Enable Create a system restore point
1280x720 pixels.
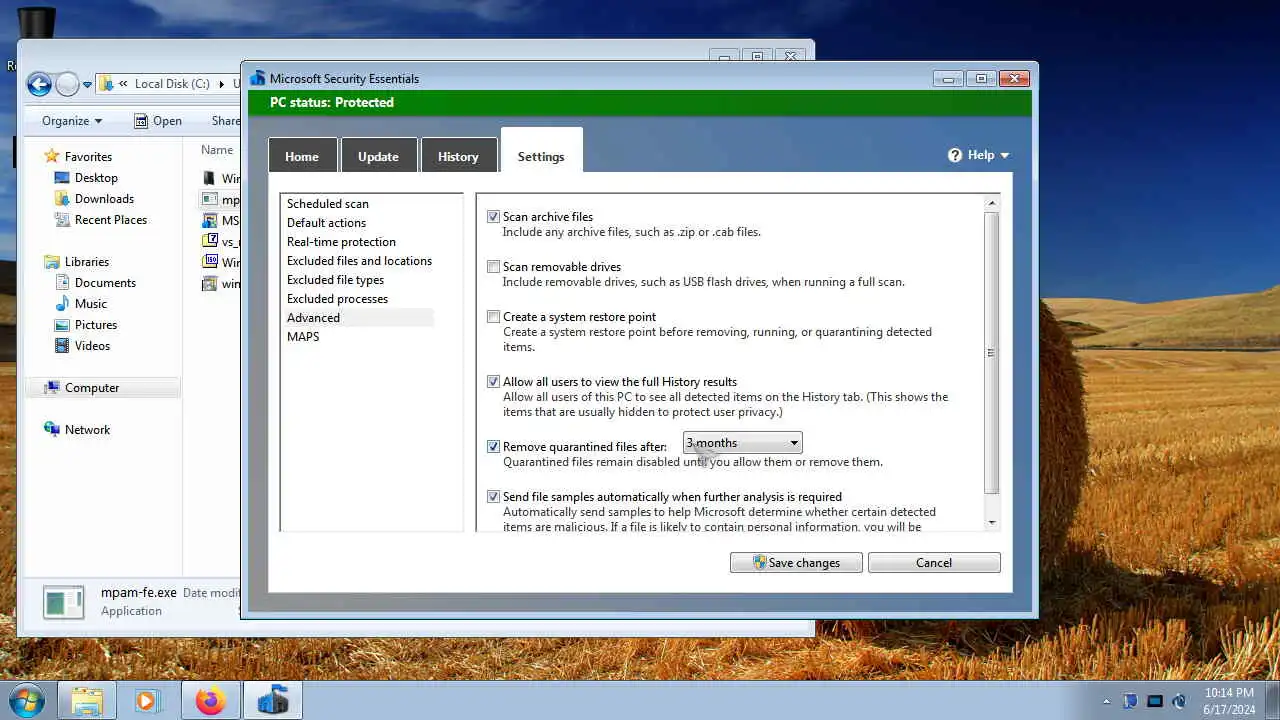[493, 317]
